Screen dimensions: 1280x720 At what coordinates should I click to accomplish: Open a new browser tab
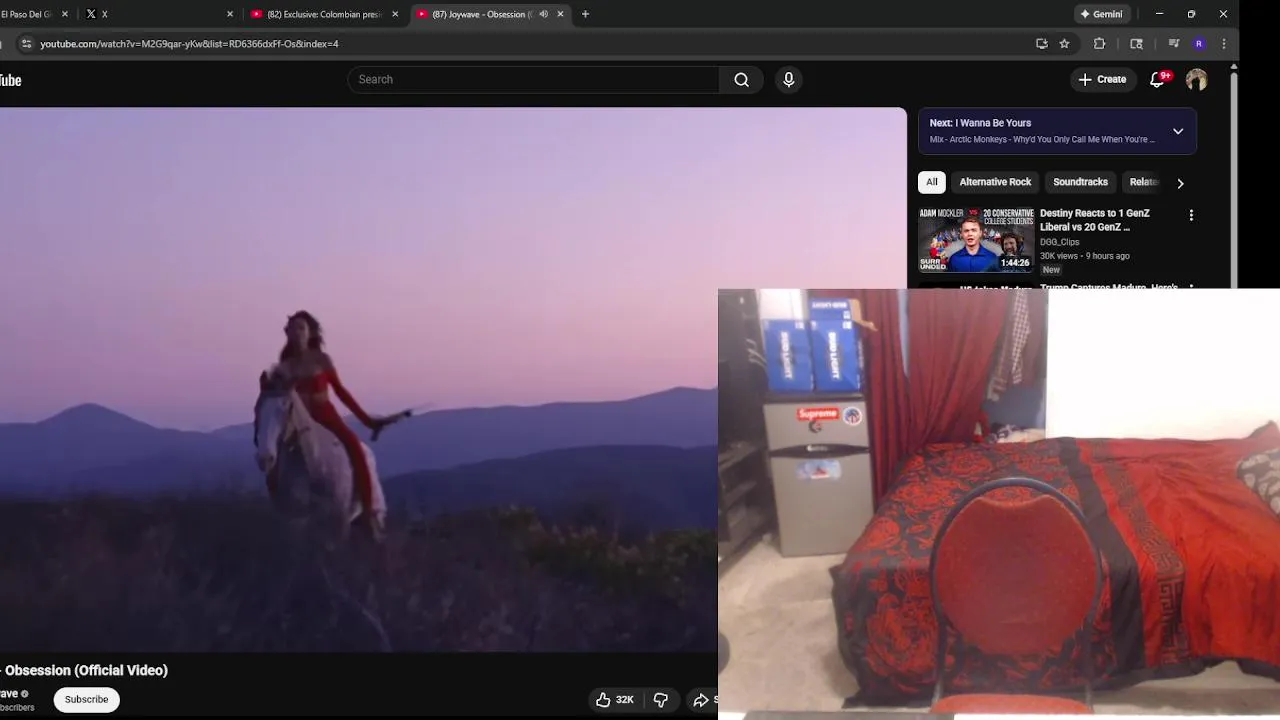pyautogui.click(x=585, y=14)
